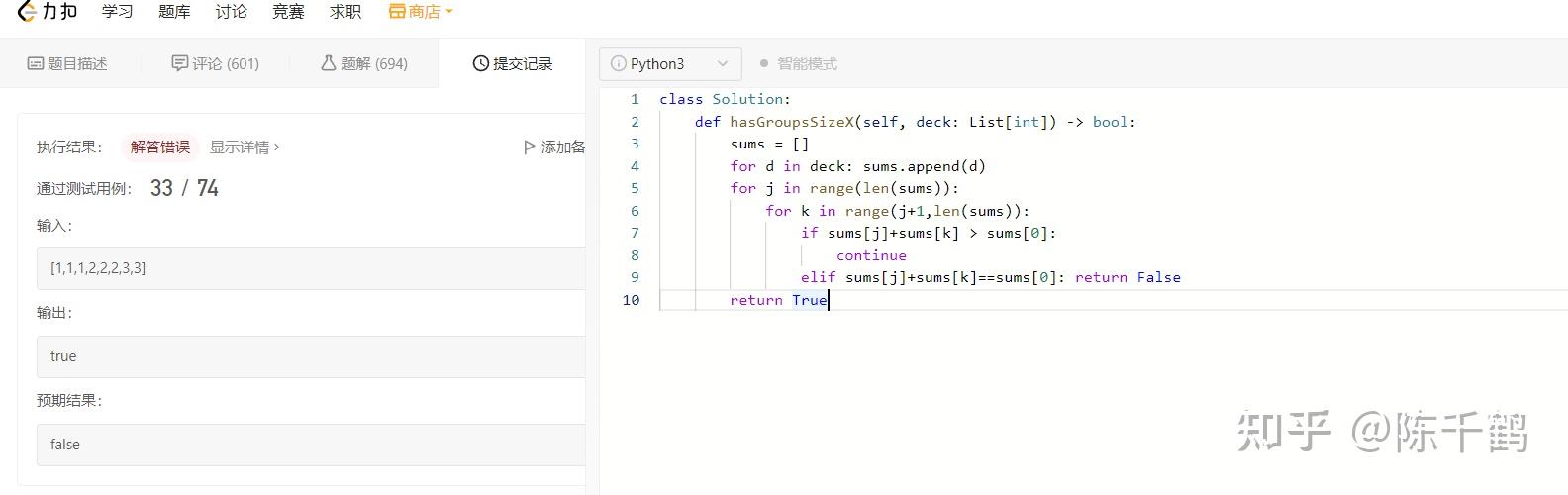Image resolution: width=1568 pixels, height=495 pixels.
Task: Click the 评论 comment bubble icon
Action: pyautogui.click(x=180, y=63)
